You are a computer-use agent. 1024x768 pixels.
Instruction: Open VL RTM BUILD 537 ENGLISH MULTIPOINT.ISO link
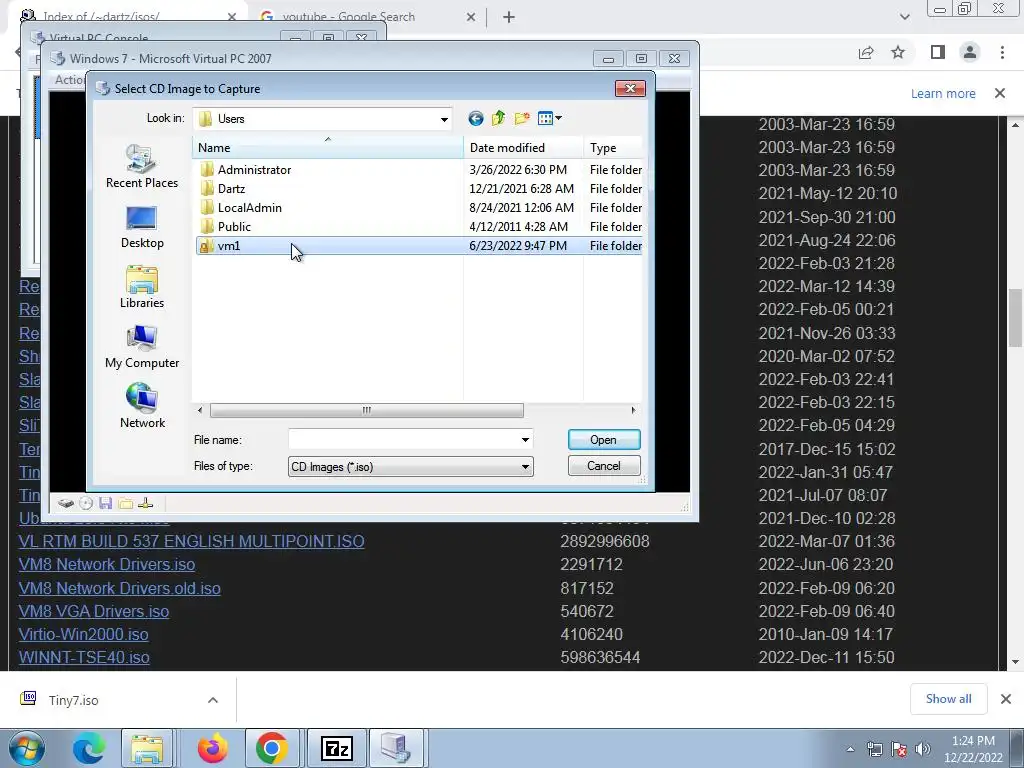coord(191,541)
